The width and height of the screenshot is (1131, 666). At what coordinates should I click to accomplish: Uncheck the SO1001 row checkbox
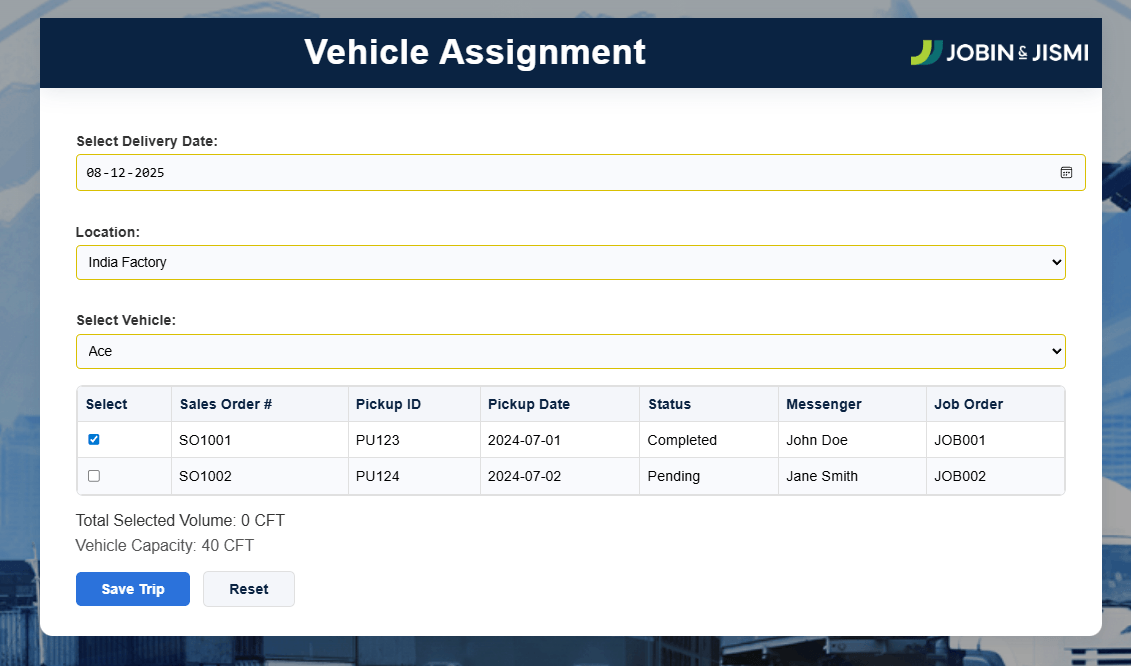(x=93, y=439)
